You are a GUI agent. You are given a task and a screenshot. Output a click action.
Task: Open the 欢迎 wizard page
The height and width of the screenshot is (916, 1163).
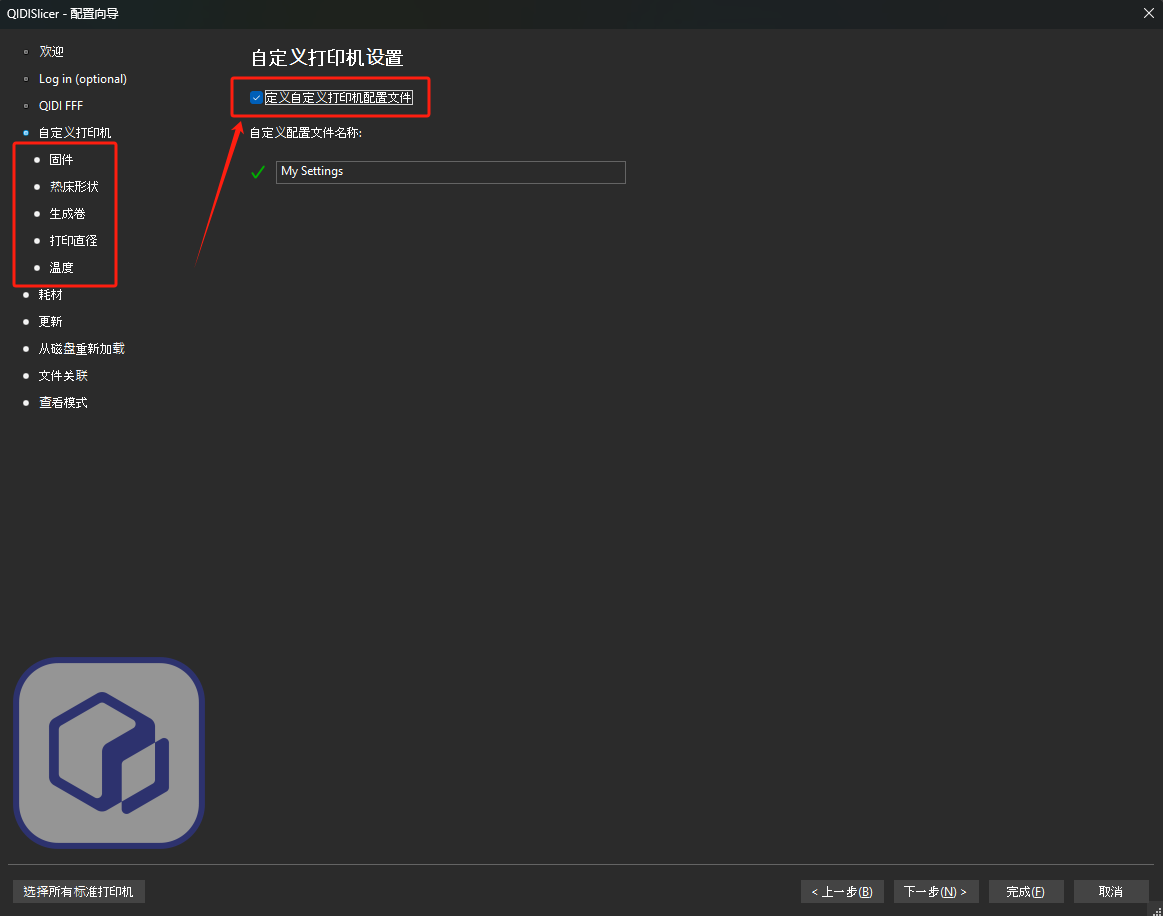coord(51,52)
